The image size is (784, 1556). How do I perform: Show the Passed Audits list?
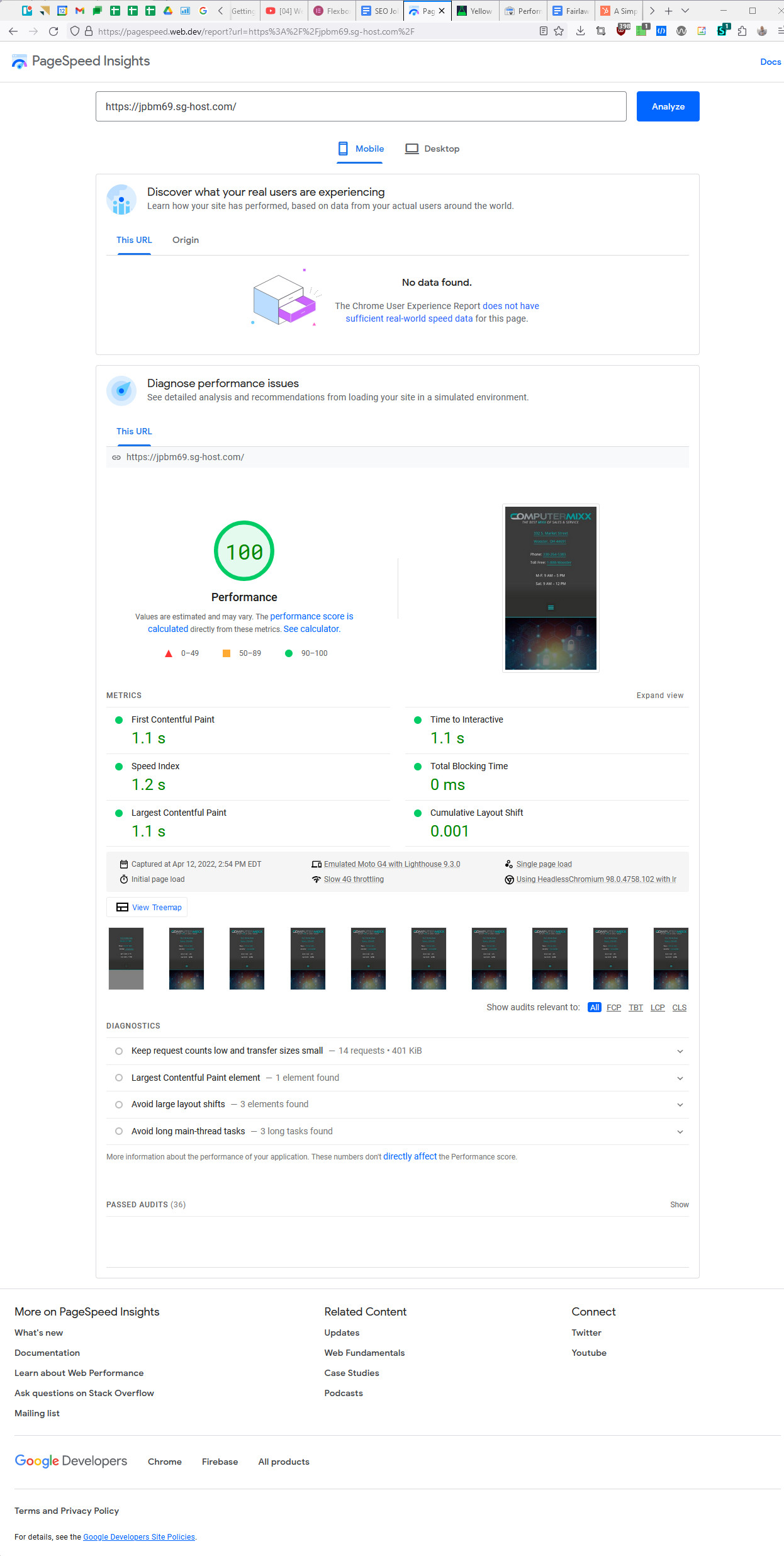click(679, 1205)
